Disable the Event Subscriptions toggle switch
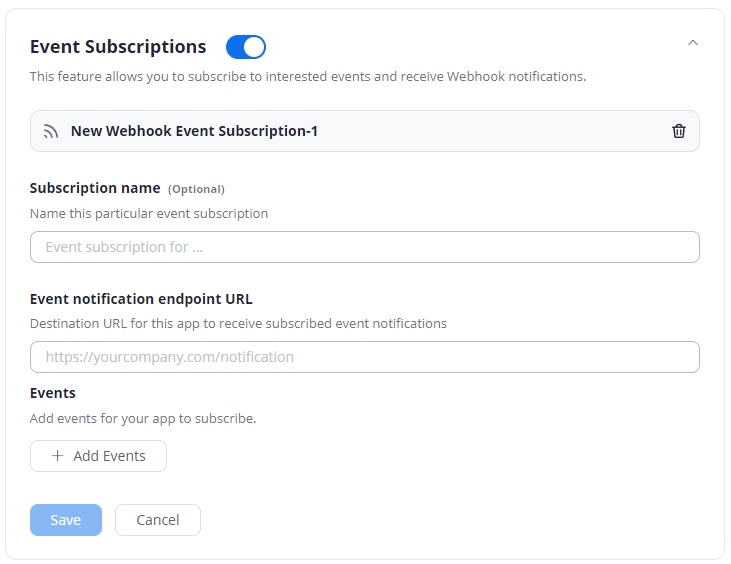 [x=246, y=47]
